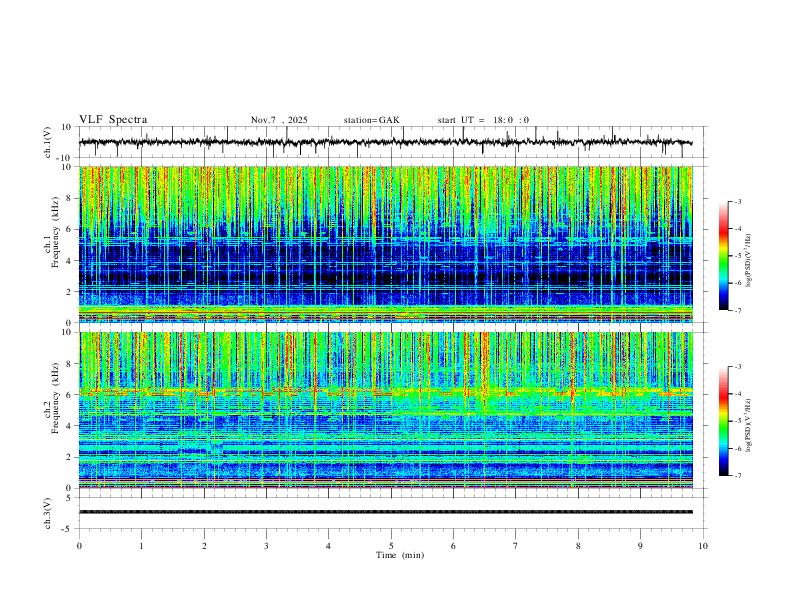Click time axis tick label '4'

(x=328, y=546)
